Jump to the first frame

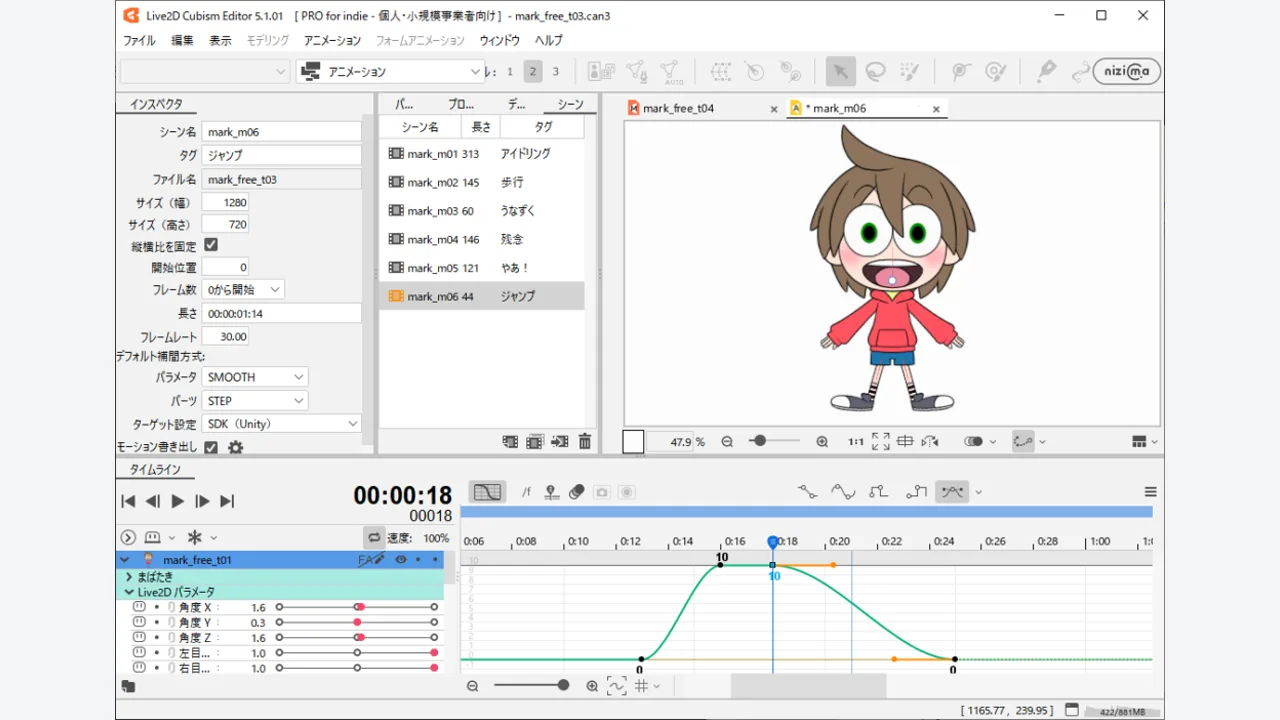(x=128, y=501)
